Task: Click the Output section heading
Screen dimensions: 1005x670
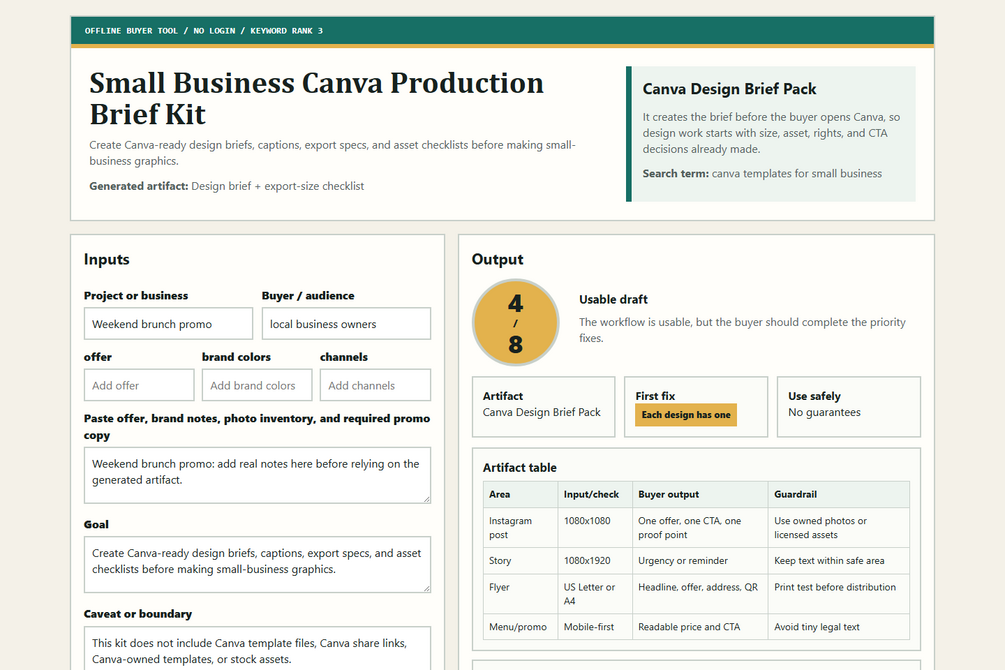Action: coord(497,260)
